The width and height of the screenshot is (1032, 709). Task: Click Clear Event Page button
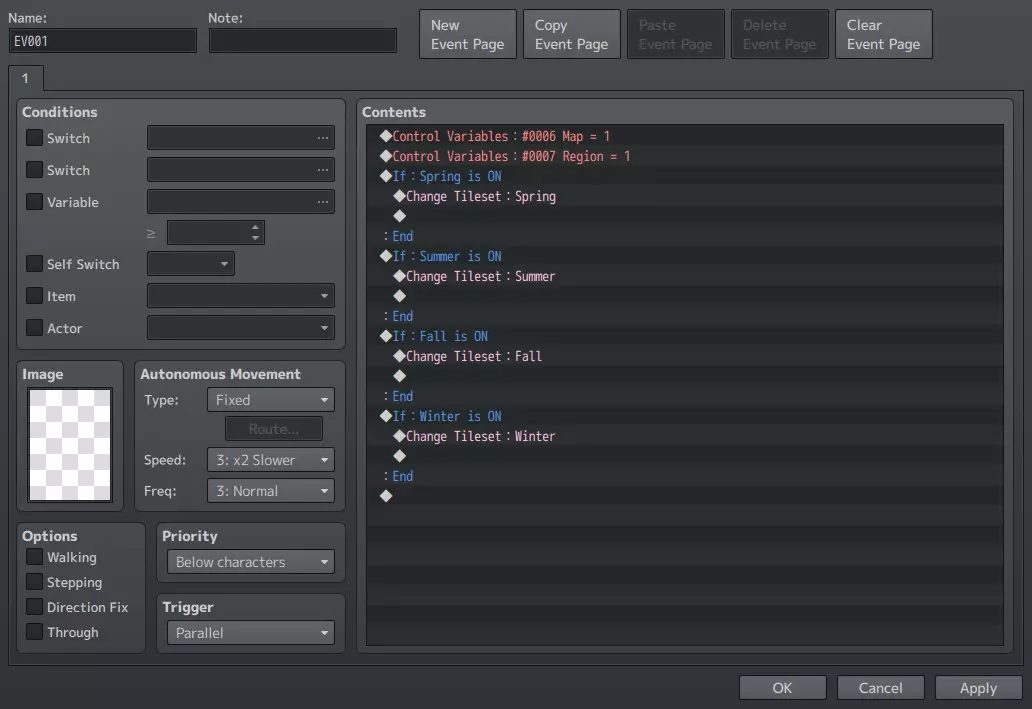883,35
